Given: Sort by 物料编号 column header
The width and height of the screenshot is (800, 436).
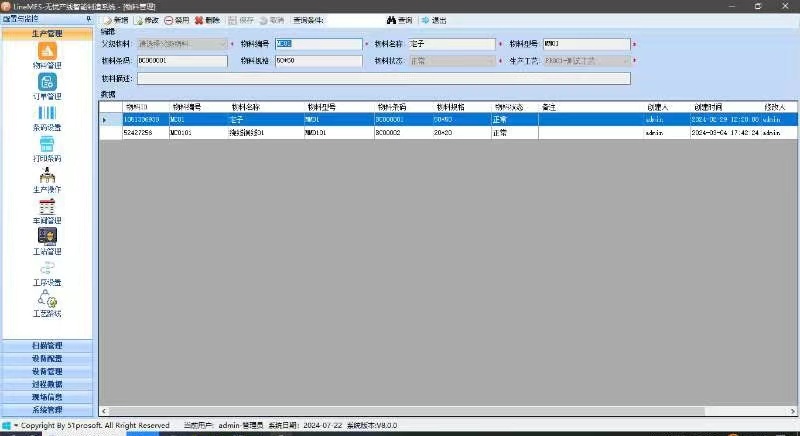Looking at the screenshot, I should [198, 107].
